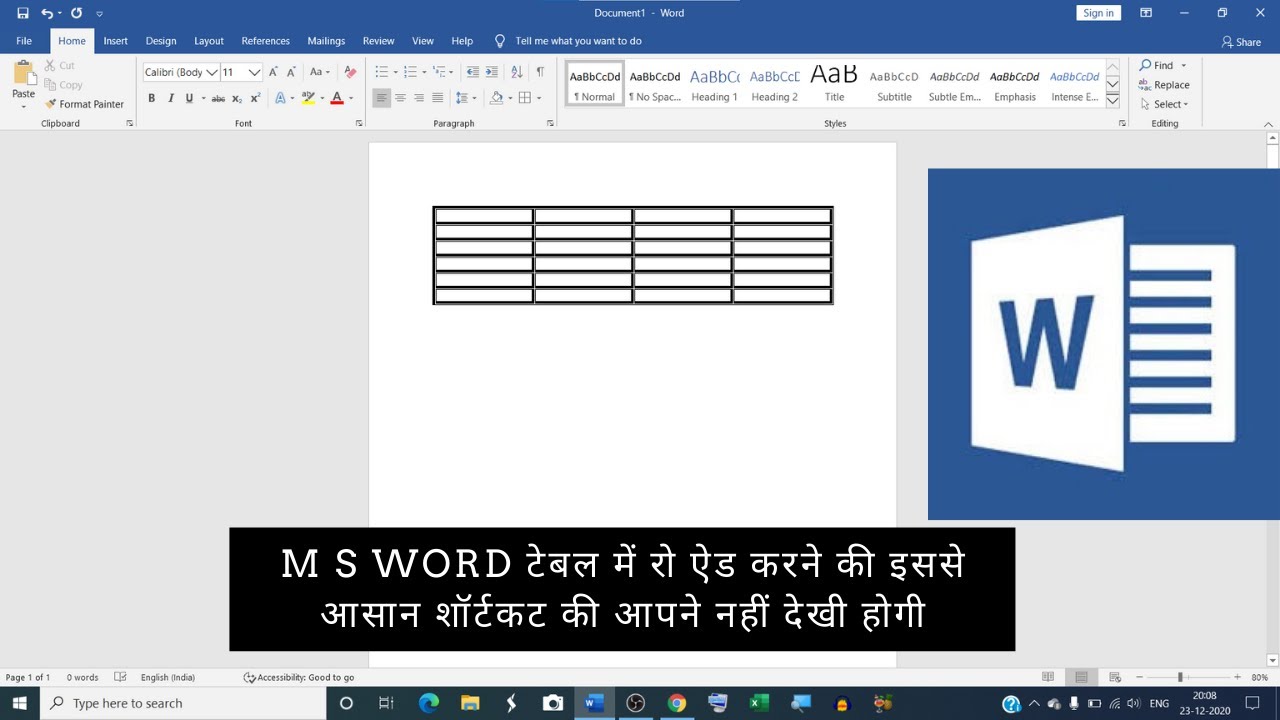Open the font size dropdown
The image size is (1280, 720).
[254, 72]
